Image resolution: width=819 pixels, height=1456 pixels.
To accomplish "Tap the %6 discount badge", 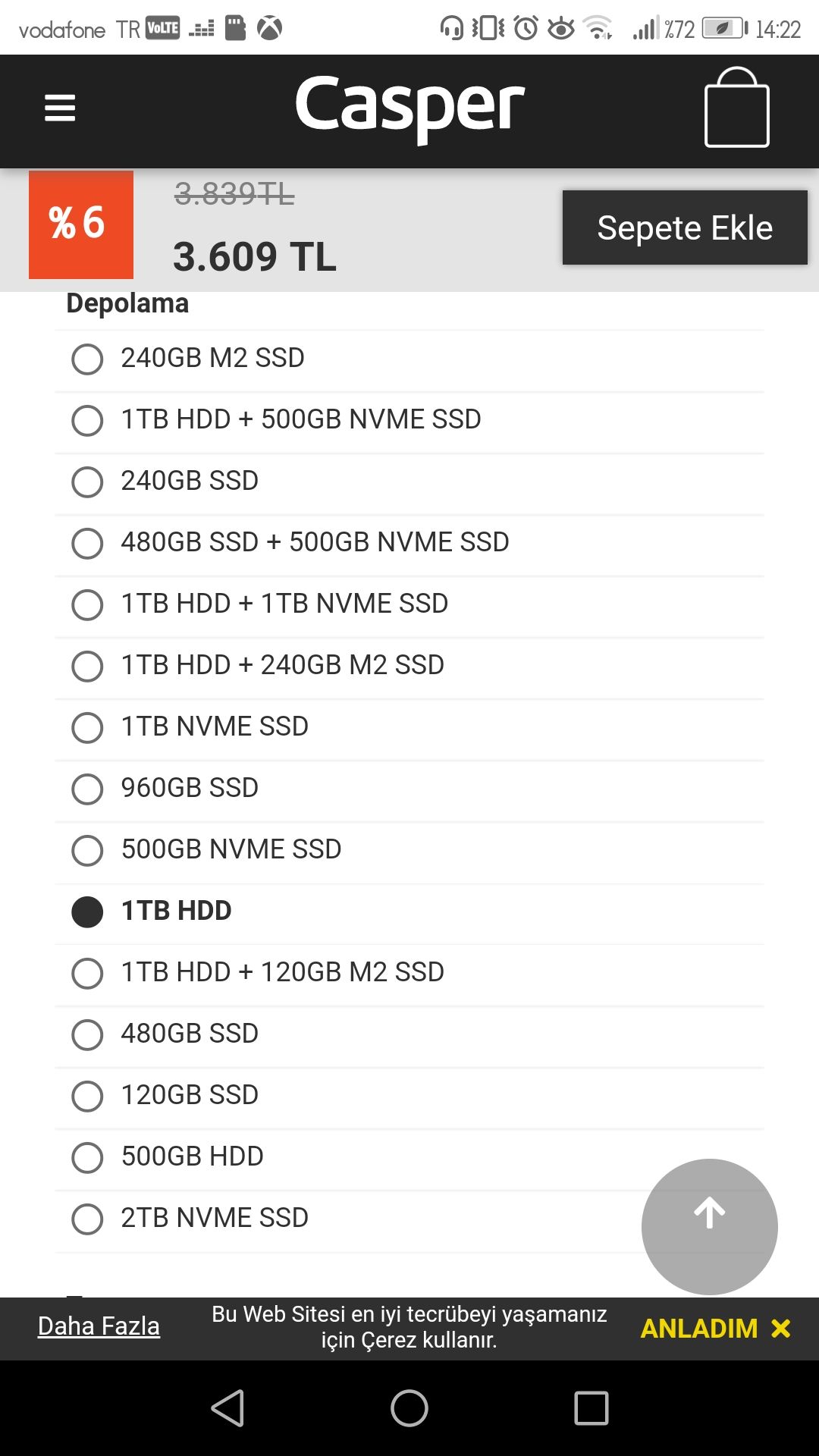I will click(81, 224).
